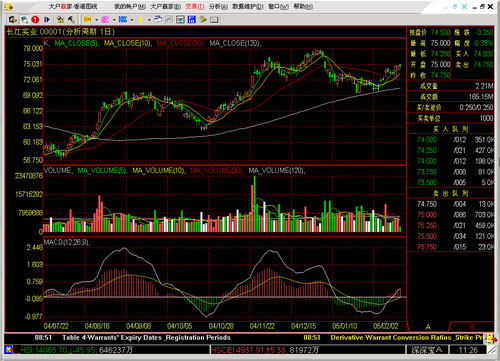The width and height of the screenshot is (500, 361).
Task: Switch to the A tab below order book
Action: [x=428, y=327]
